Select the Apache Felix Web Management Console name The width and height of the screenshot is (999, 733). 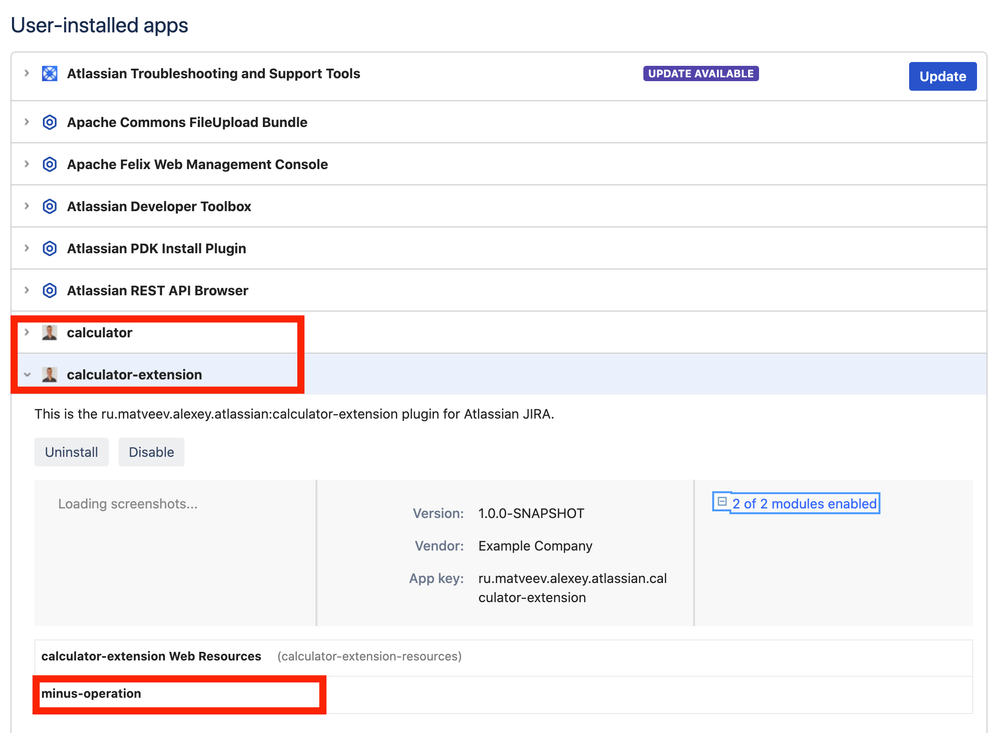coord(198,164)
